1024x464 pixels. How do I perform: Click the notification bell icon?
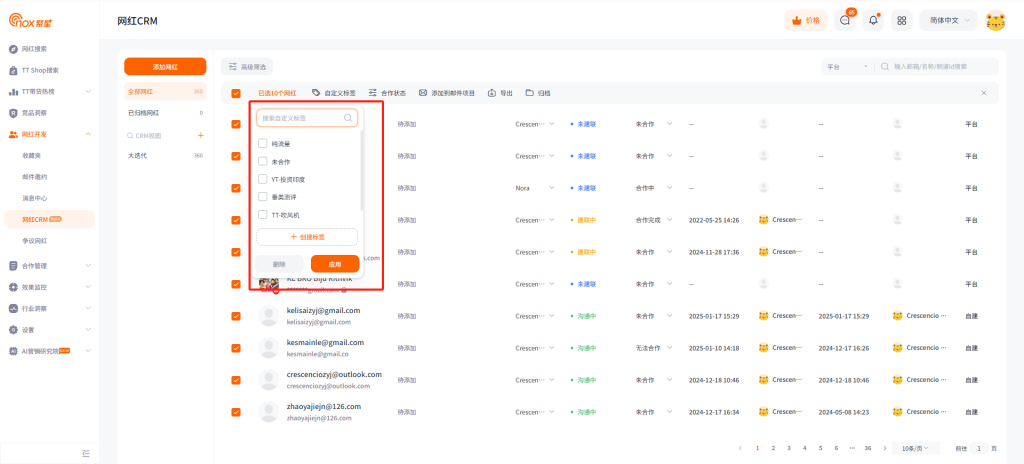pyautogui.click(x=874, y=20)
